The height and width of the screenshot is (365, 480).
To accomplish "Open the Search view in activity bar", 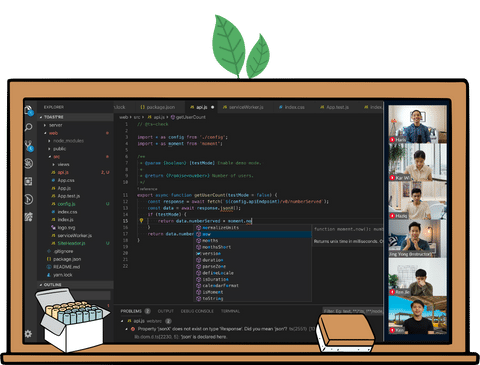I will tap(29, 127).
